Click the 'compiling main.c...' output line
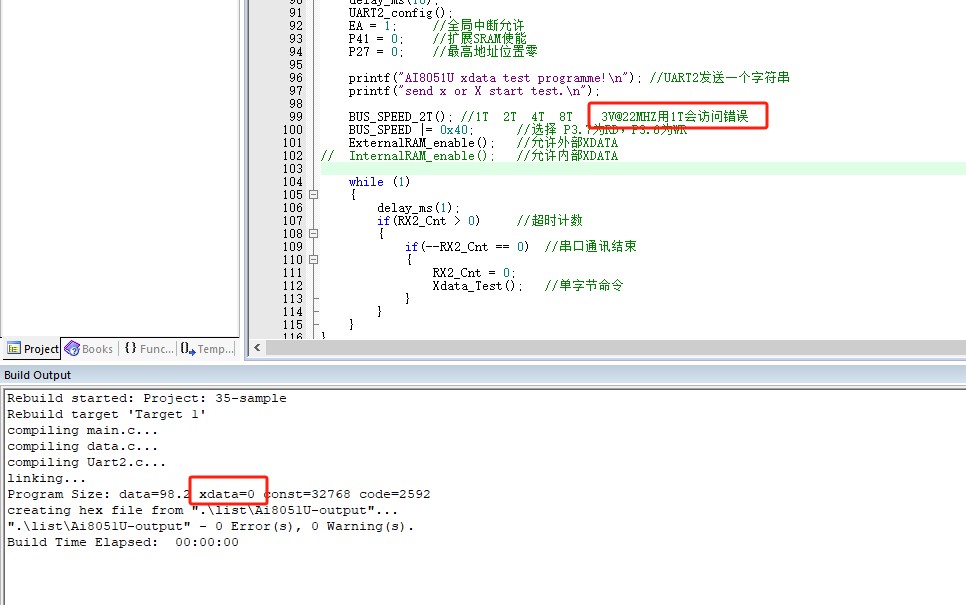Viewport: 966px width, 605px height. click(83, 430)
